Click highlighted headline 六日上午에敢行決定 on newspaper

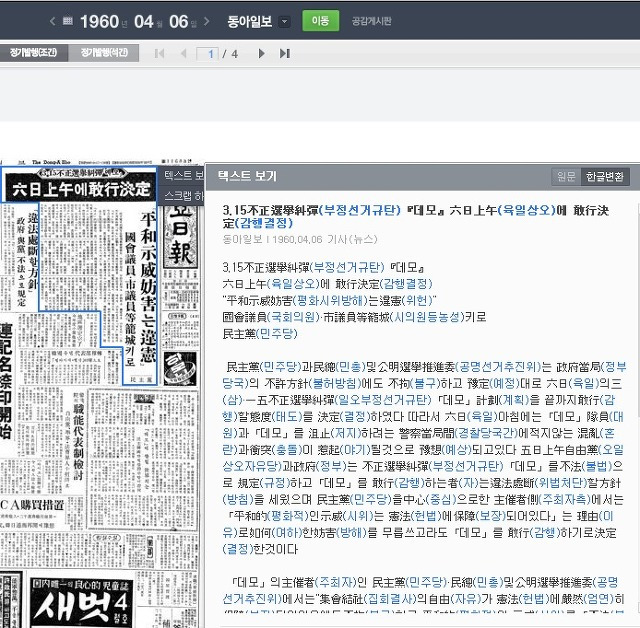tap(81, 189)
